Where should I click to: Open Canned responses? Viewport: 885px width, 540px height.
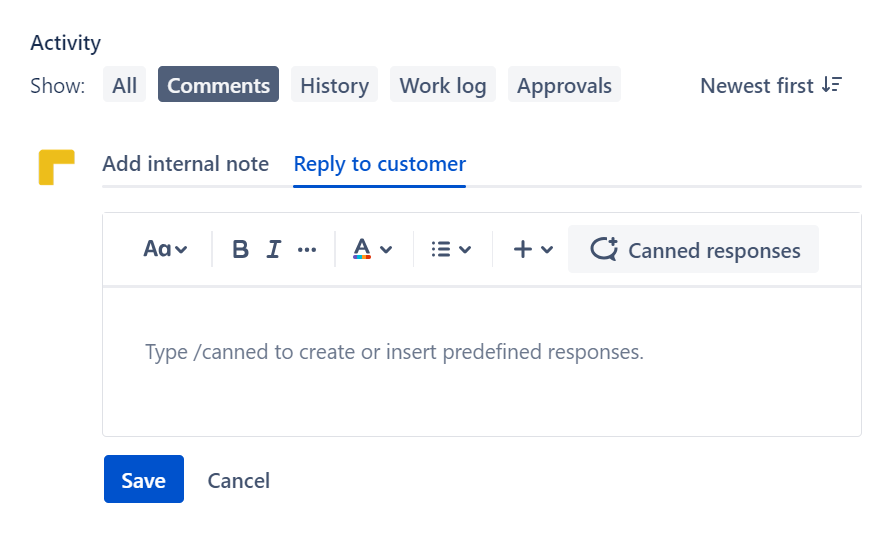click(x=694, y=250)
